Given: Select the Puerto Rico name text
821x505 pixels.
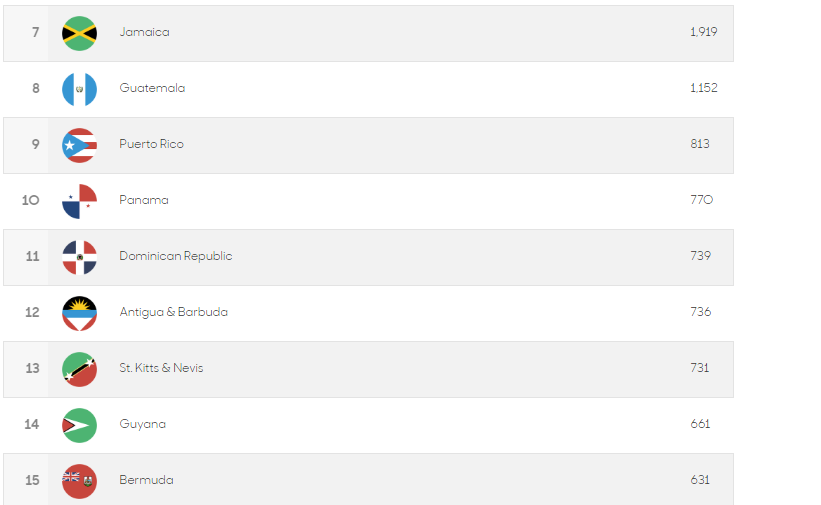Looking at the screenshot, I should coord(151,144).
